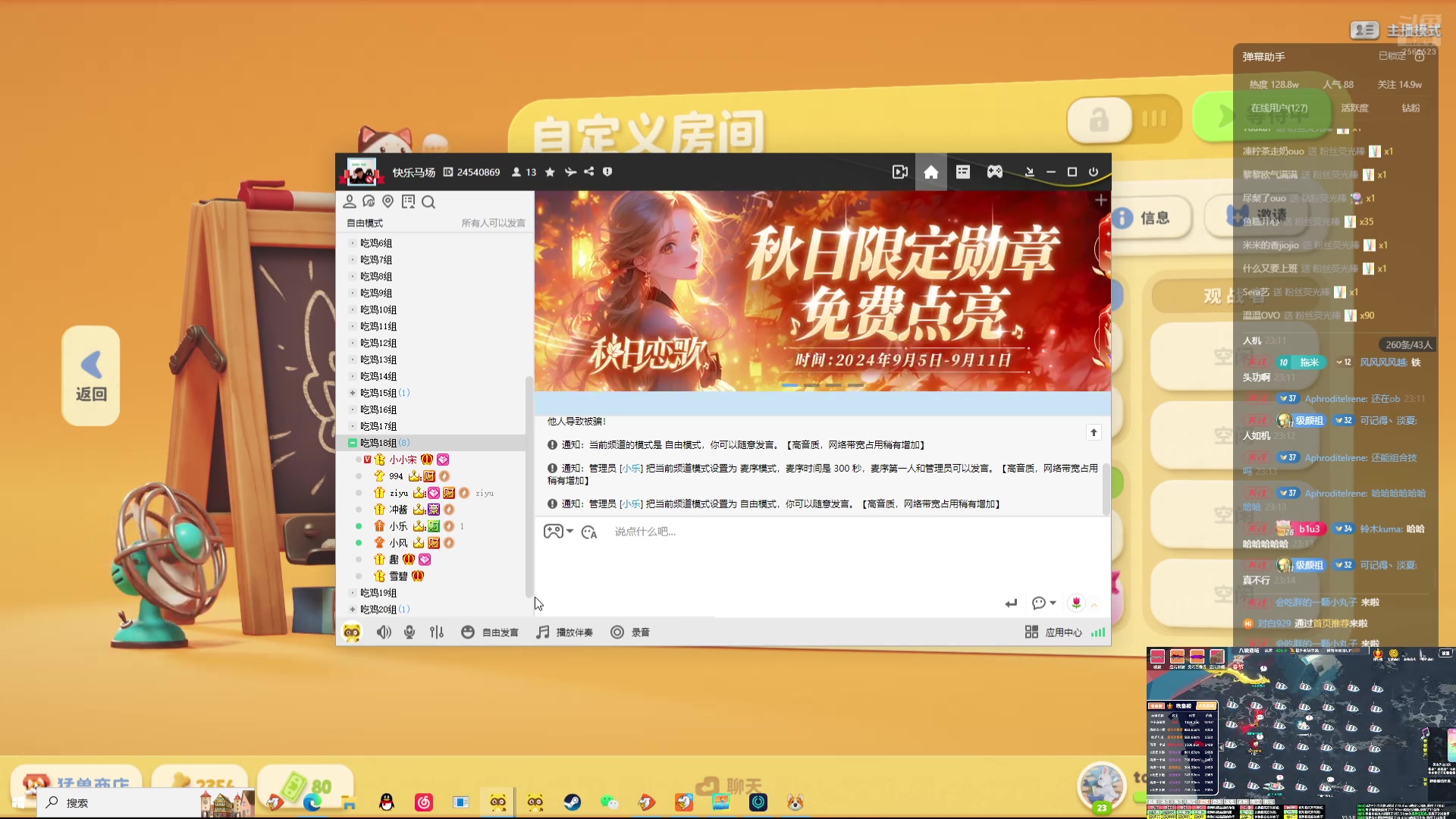Open 应用中心 app center
Viewport: 1456px width, 819px height.
(1053, 632)
